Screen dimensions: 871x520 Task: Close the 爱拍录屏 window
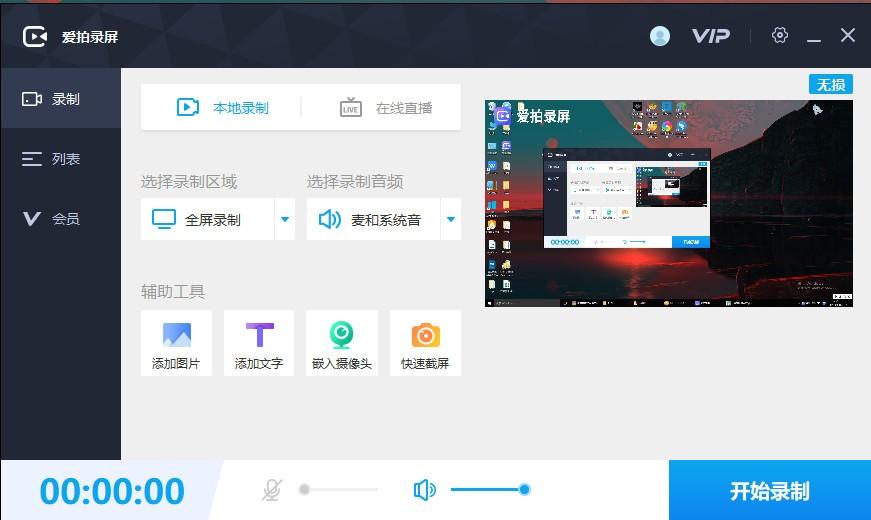(x=848, y=36)
